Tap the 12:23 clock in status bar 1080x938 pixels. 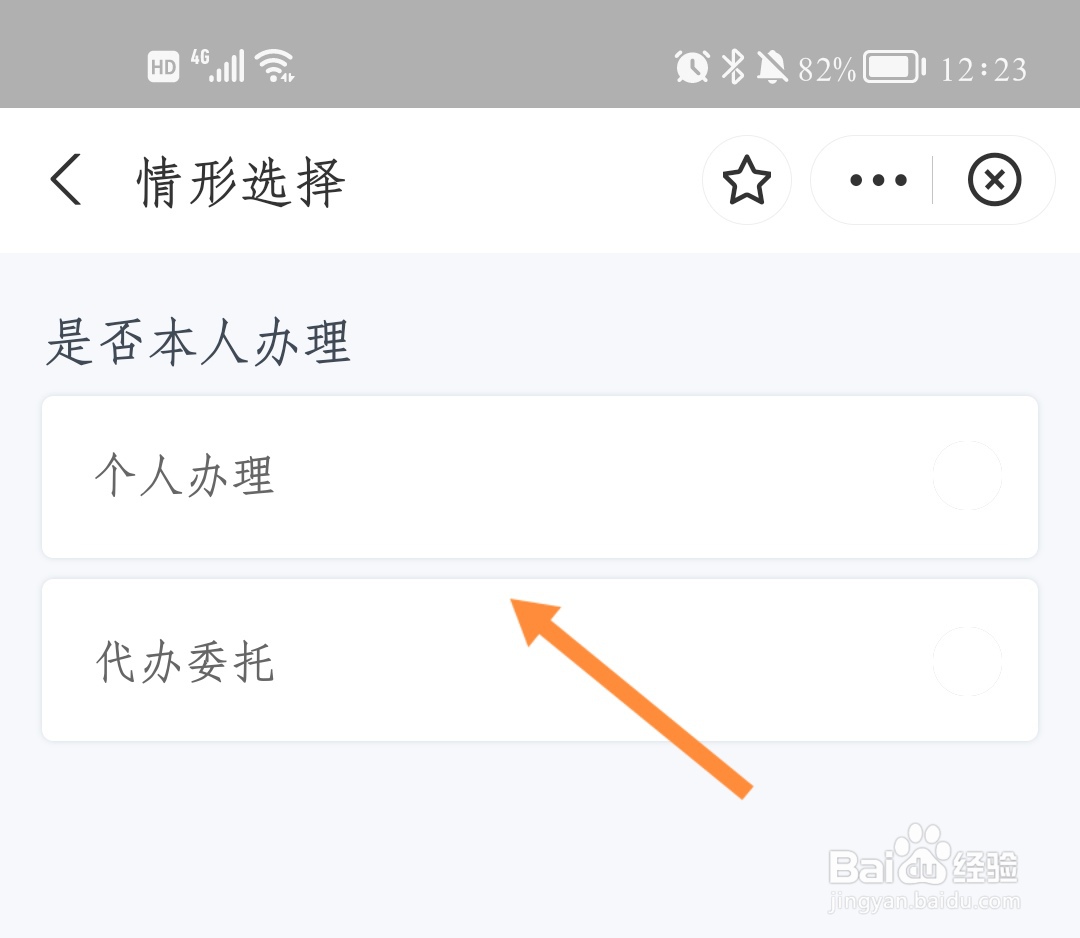tap(984, 69)
